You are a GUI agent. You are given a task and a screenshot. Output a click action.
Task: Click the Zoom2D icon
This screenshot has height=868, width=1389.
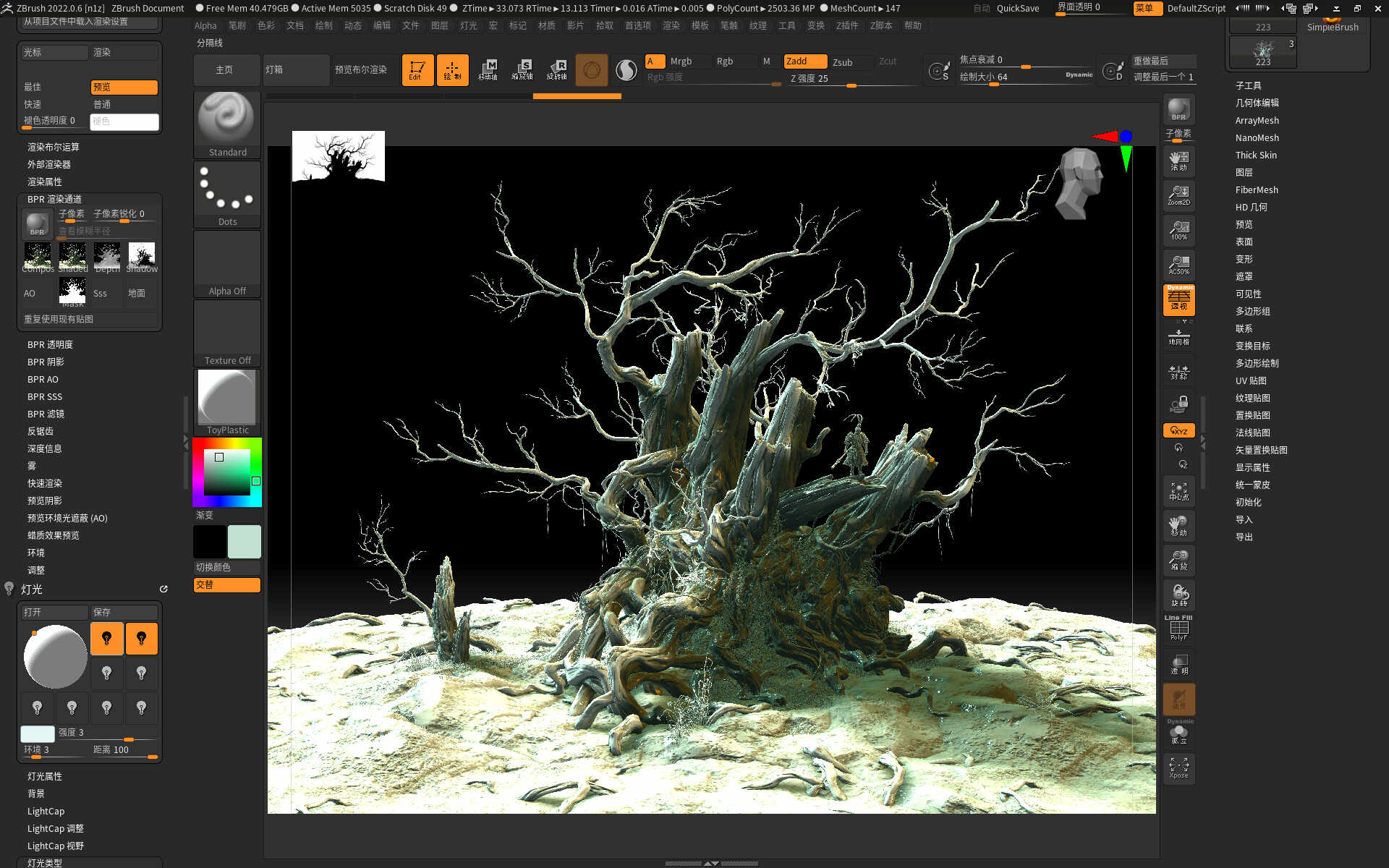(1178, 195)
